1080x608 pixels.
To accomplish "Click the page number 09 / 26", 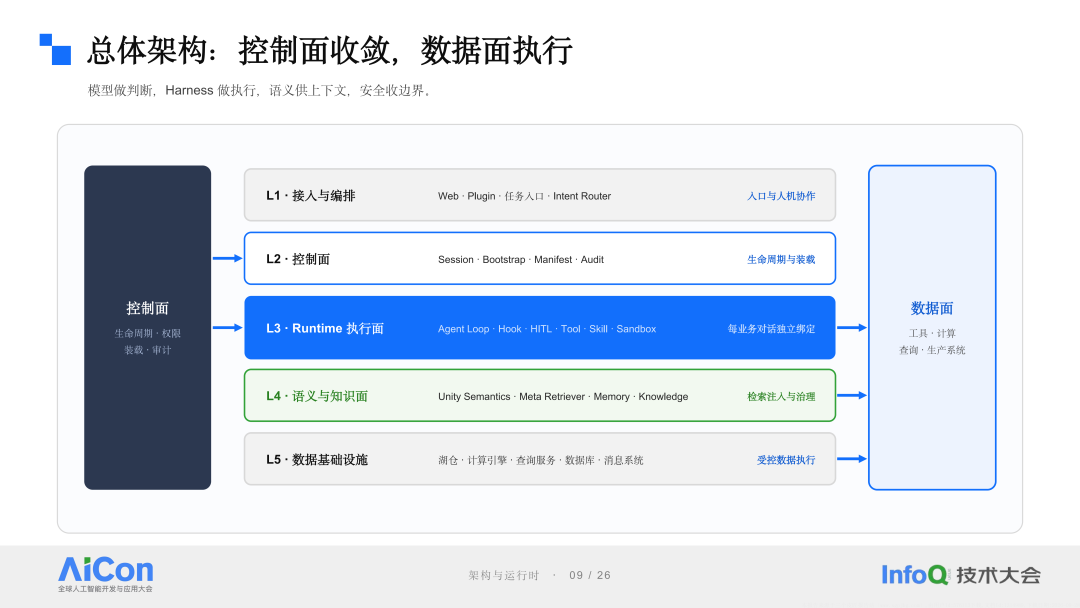I will click(590, 575).
